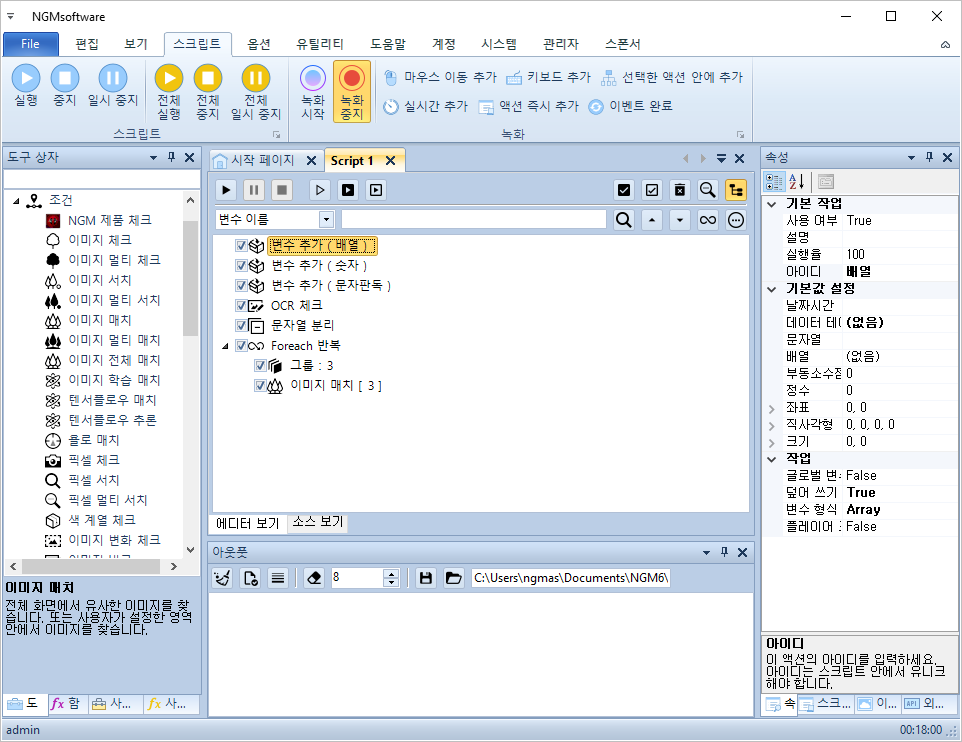Select 이미지 서치 in the toolbox
The image size is (962, 742).
tap(99, 280)
